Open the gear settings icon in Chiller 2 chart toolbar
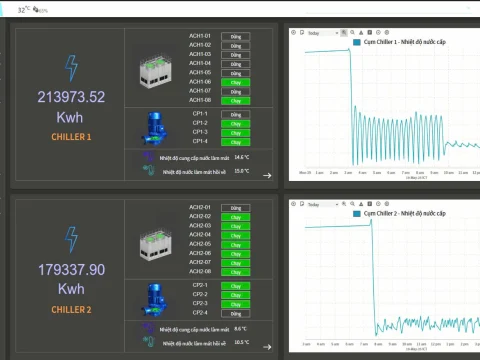Screen dimensions: 480x360 point(387,204)
